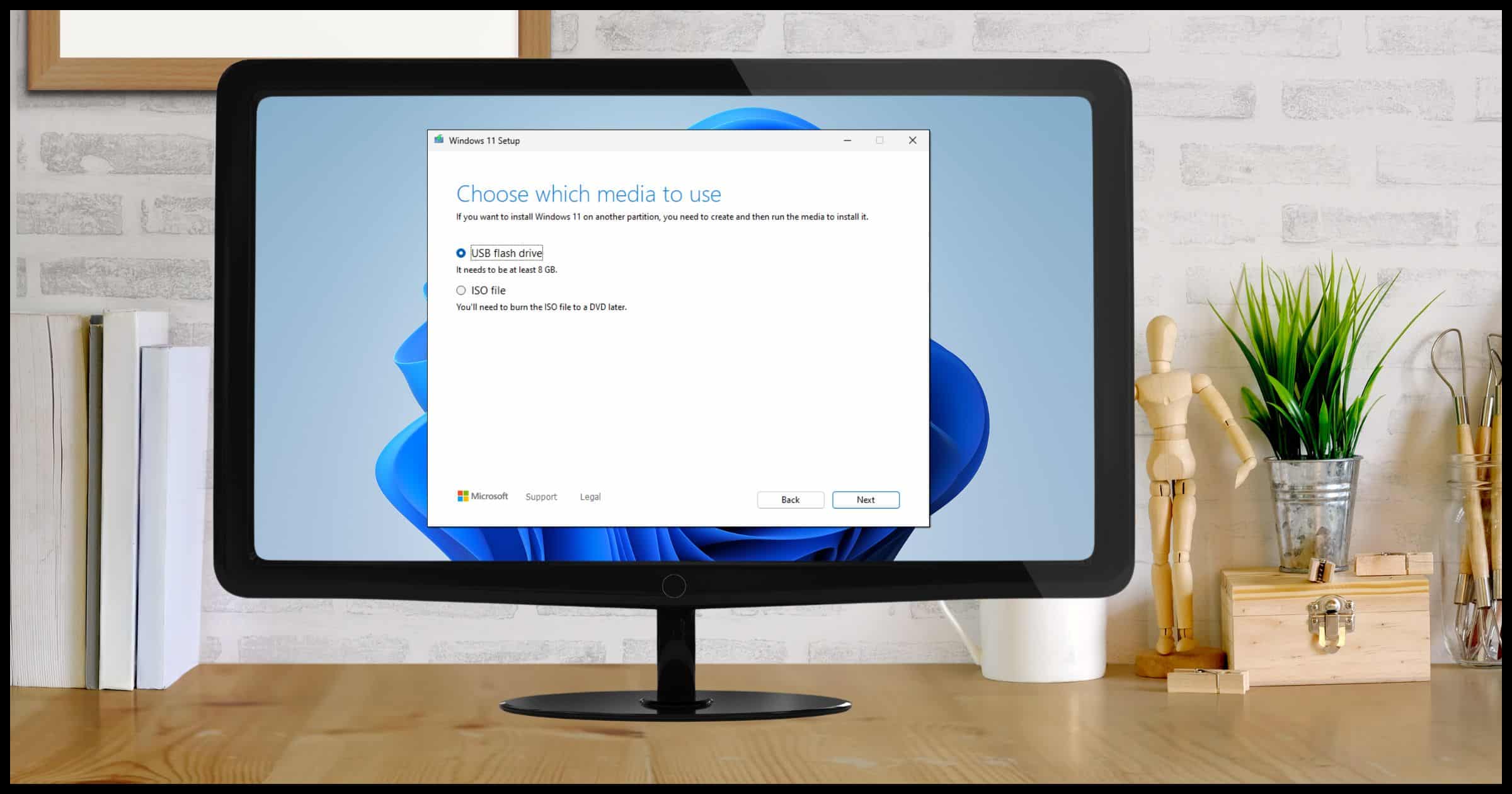
Task: Toggle selection by clicking the USB flash drive label
Action: (x=506, y=253)
